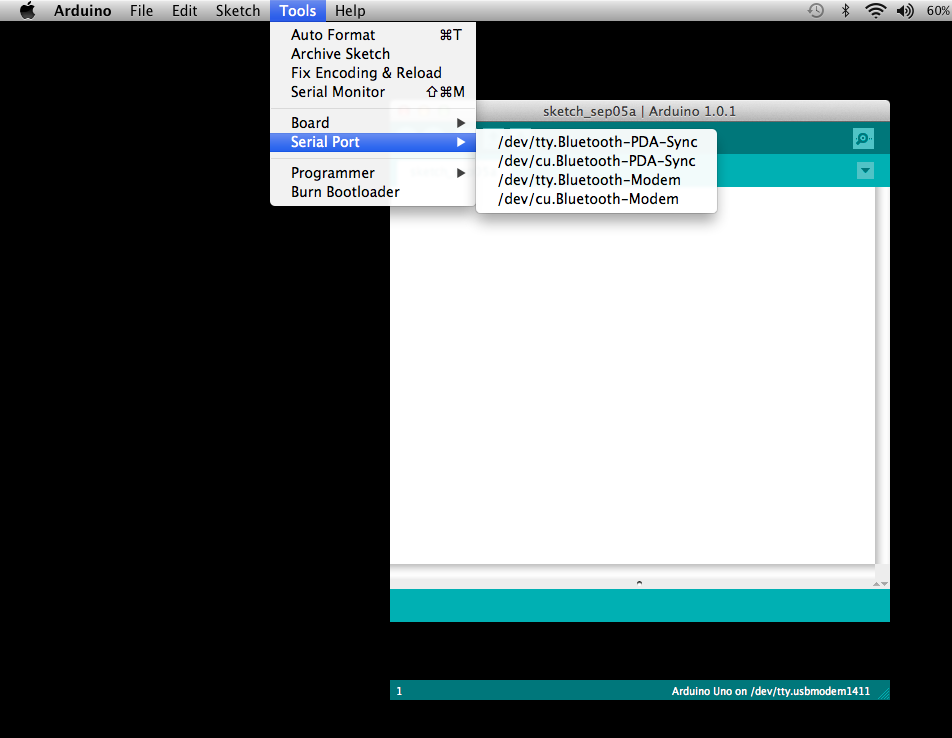
Task: Click the Apple menu icon
Action: click(x=26, y=10)
